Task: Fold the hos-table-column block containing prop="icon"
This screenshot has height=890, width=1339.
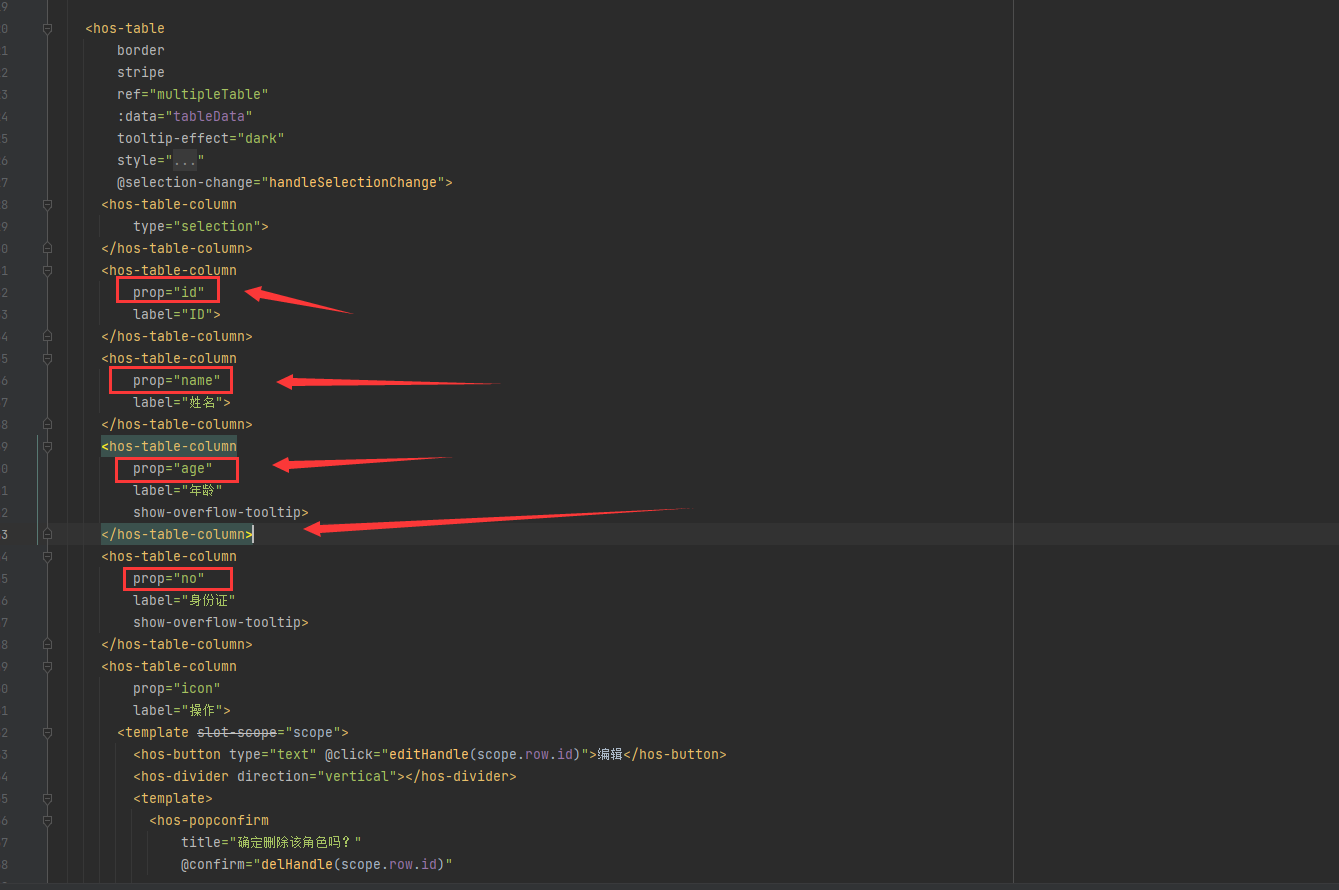Action: pos(47,666)
